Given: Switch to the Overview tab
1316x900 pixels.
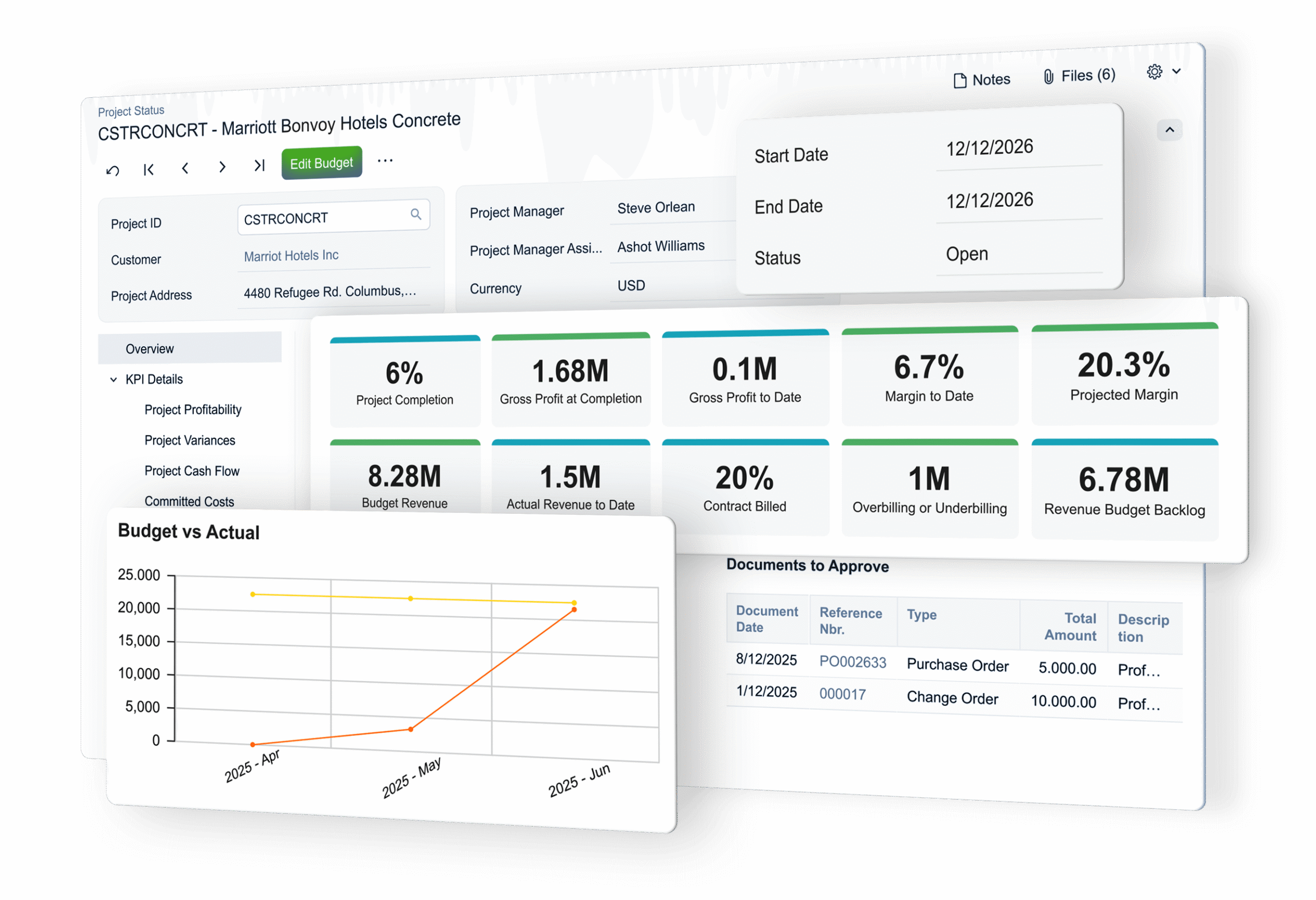Looking at the screenshot, I should [150, 348].
